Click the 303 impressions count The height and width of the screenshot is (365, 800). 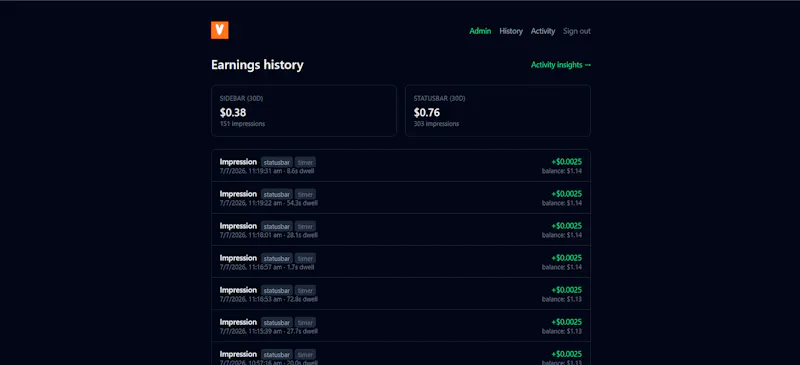[436, 124]
